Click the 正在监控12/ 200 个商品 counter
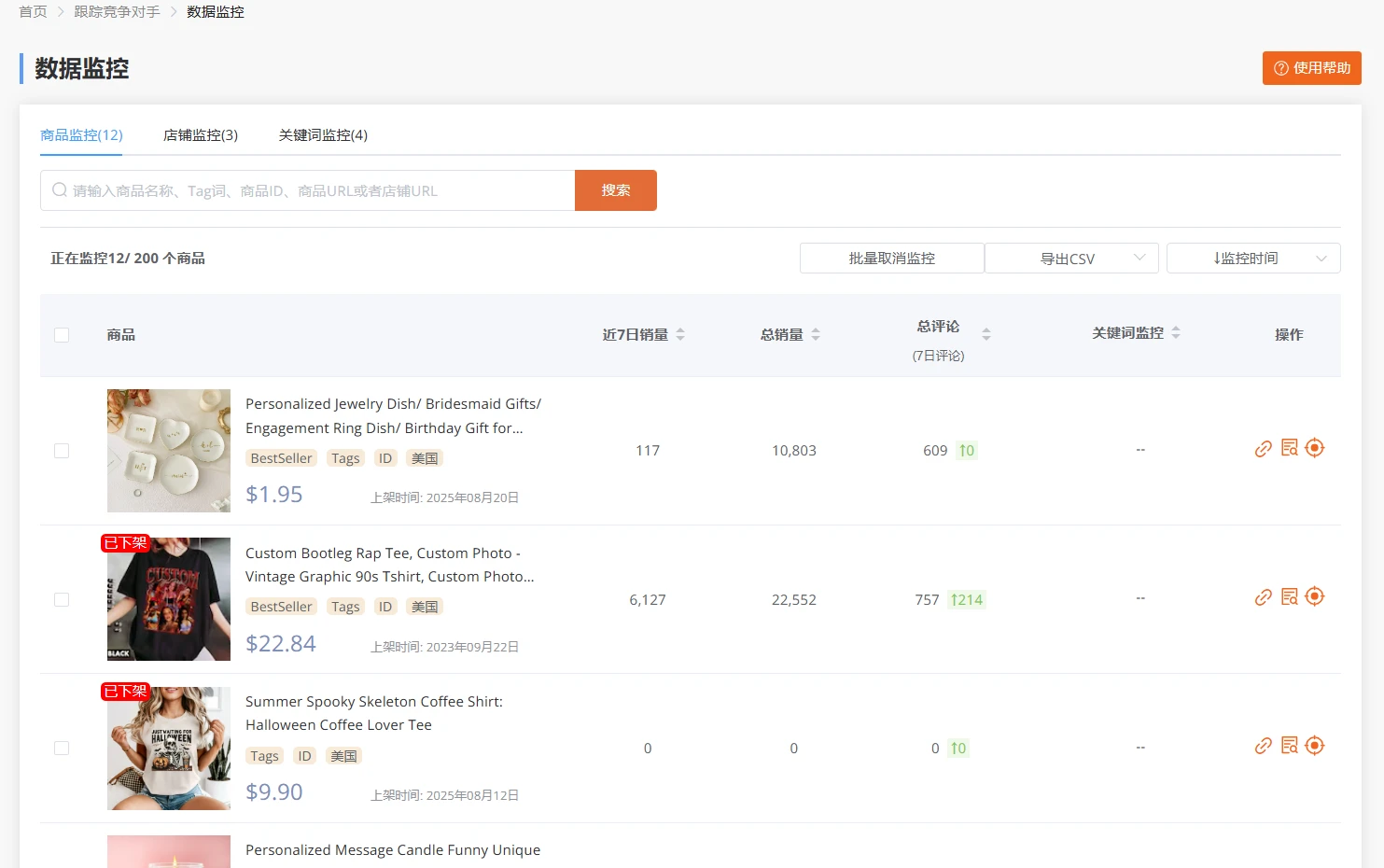This screenshot has width=1384, height=868. pyautogui.click(x=128, y=259)
